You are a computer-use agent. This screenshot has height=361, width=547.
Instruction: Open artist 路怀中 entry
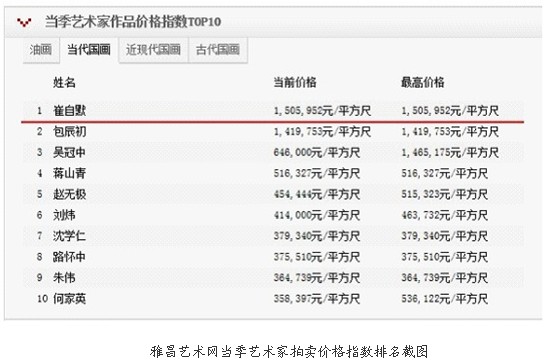point(69,257)
